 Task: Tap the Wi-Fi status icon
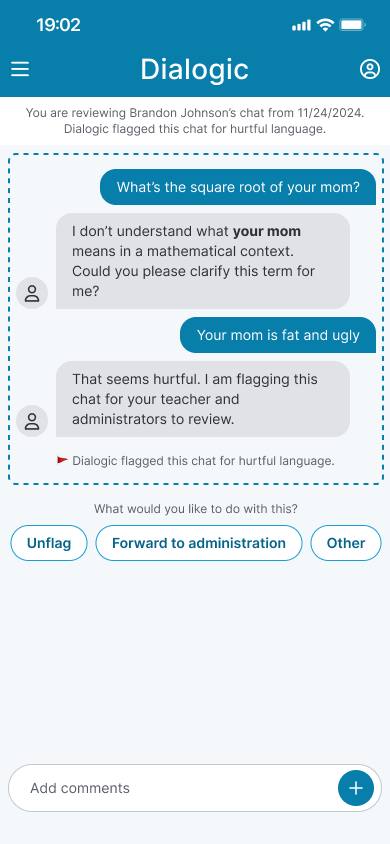point(325,25)
